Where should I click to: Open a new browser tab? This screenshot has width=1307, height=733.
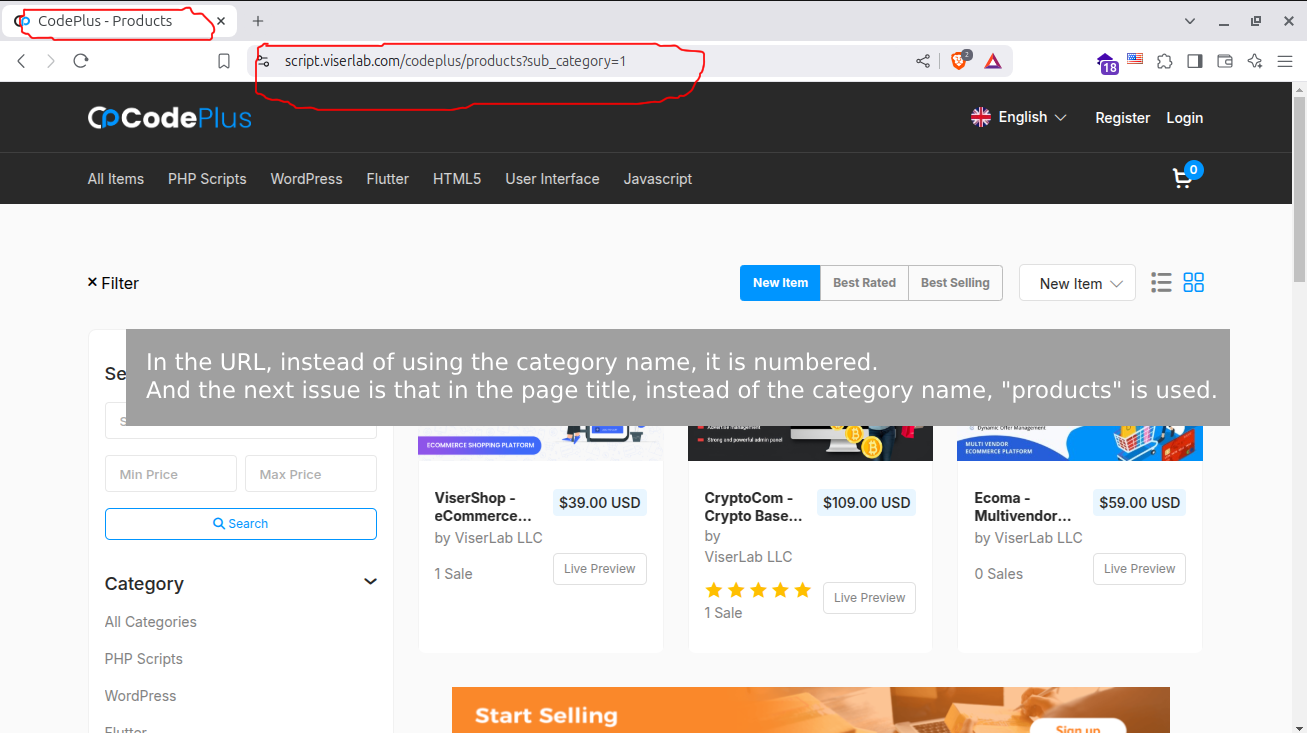pyautogui.click(x=258, y=21)
